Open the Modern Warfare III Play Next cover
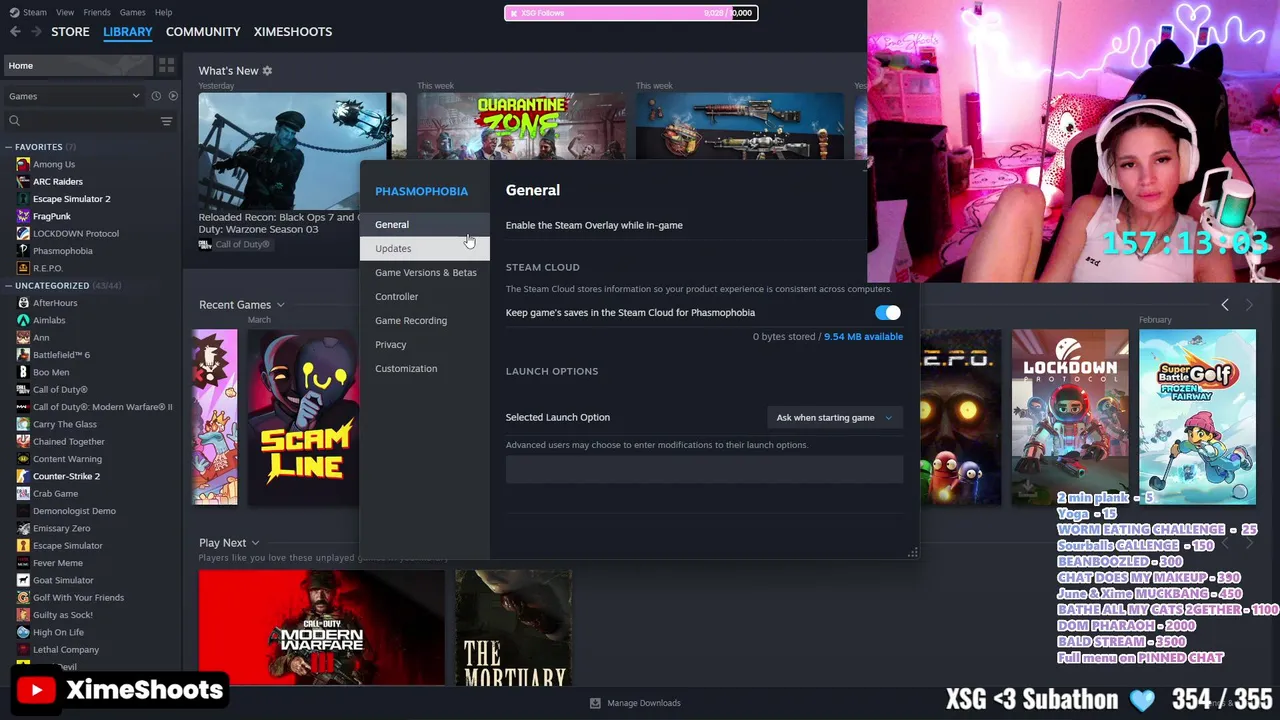 click(321, 628)
